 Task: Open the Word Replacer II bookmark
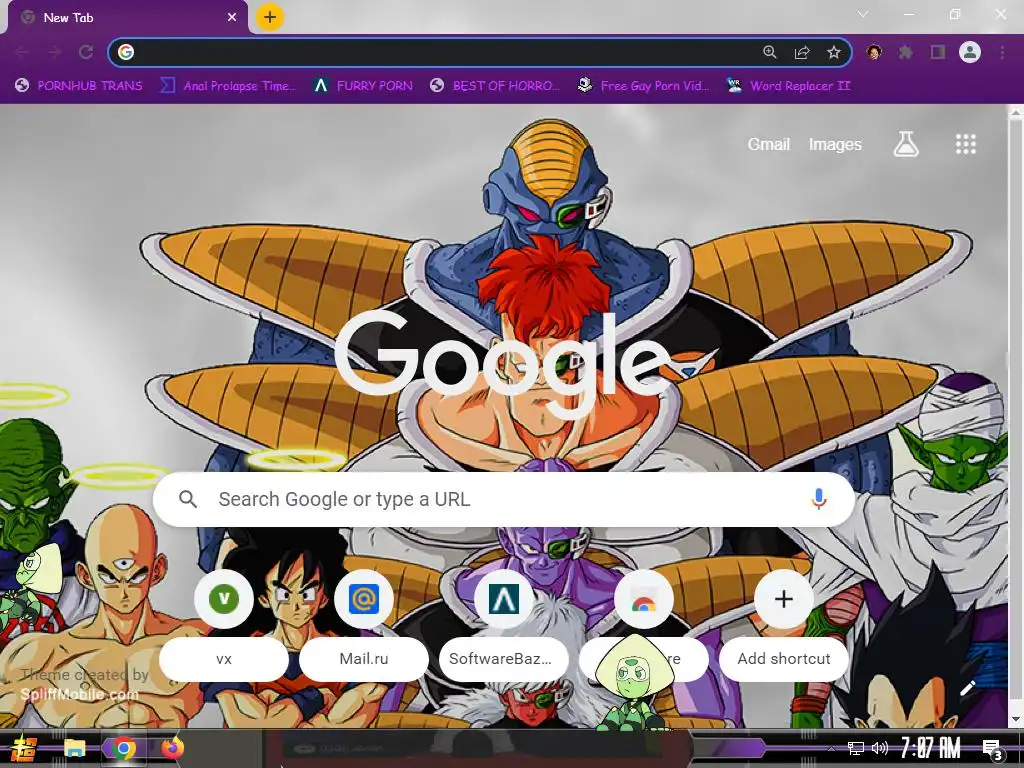[x=788, y=86]
